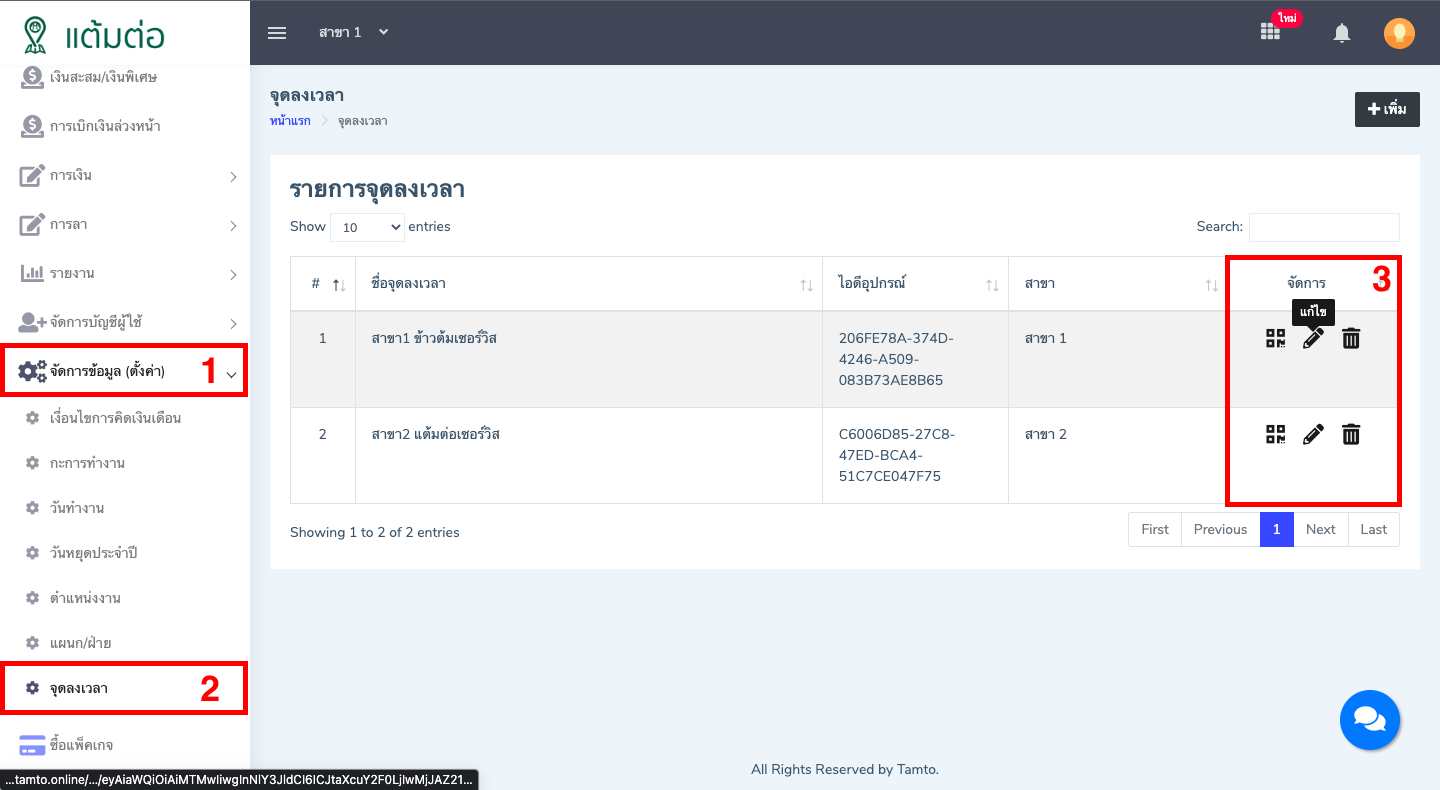Delete สาขา1 ข้าวต้มเซอร์วิส with trash icon

point(1351,339)
